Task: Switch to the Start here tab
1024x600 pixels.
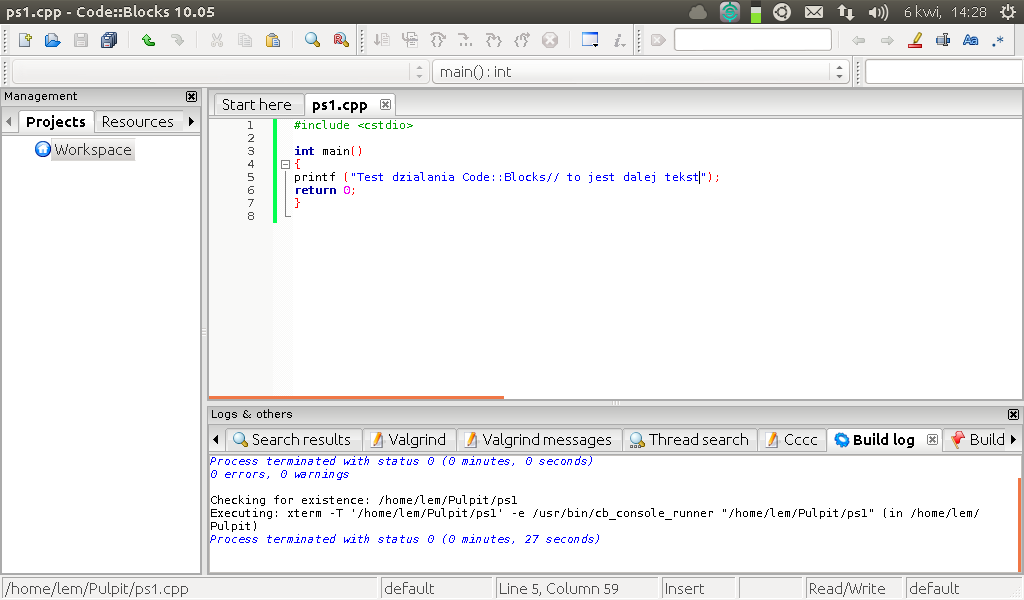Action: coord(257,104)
